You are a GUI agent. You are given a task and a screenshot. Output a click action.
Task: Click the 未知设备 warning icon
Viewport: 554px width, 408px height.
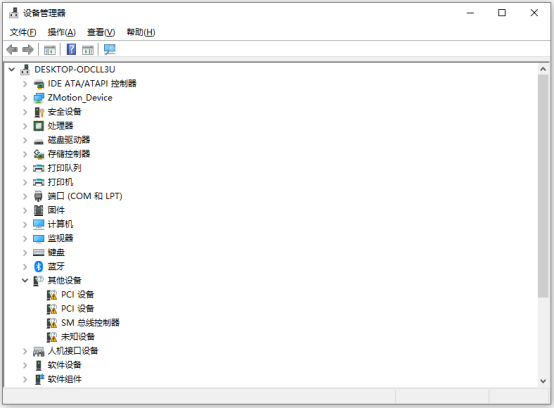click(52, 337)
